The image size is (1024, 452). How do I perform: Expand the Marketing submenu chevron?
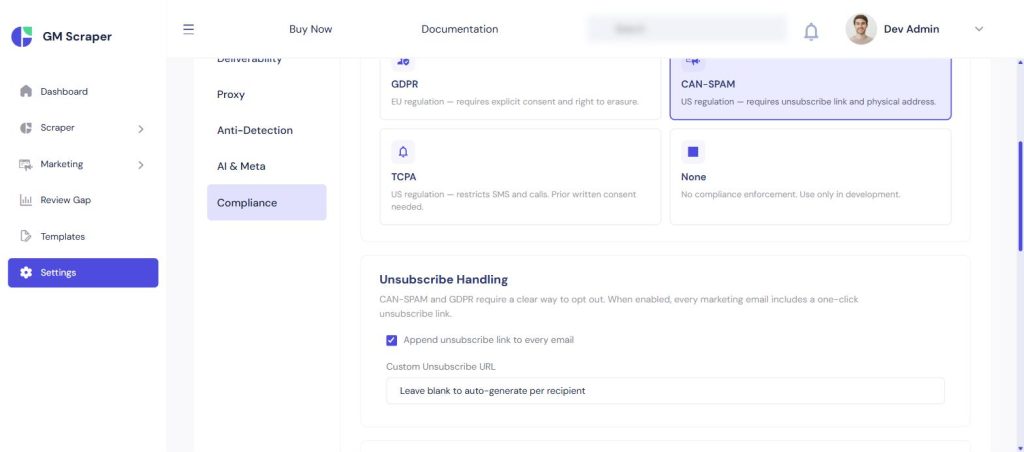[x=140, y=165]
